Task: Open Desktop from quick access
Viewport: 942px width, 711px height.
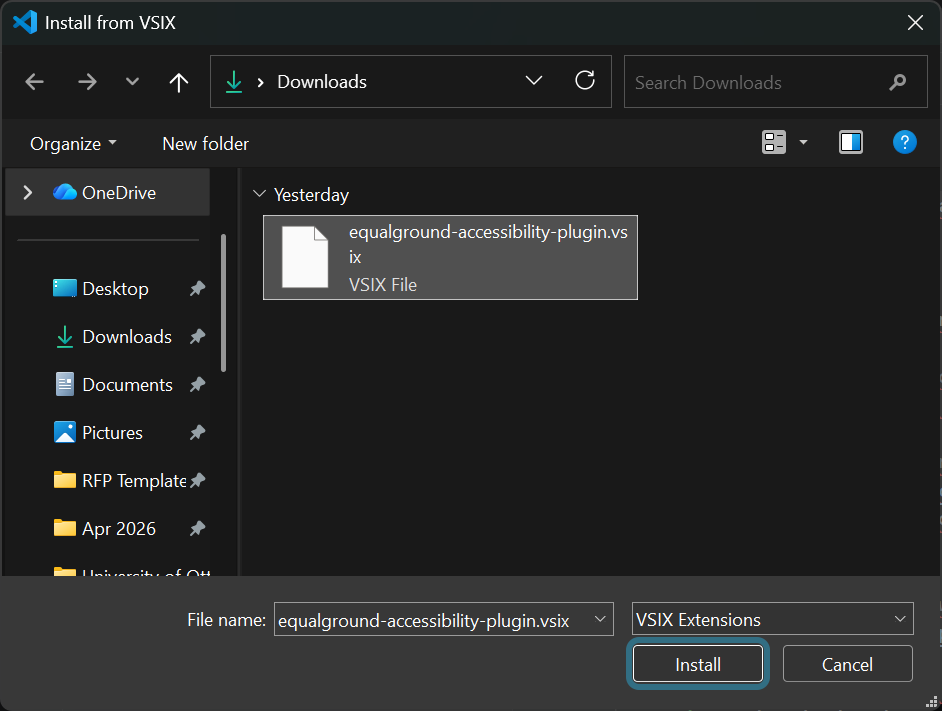Action: tap(115, 288)
